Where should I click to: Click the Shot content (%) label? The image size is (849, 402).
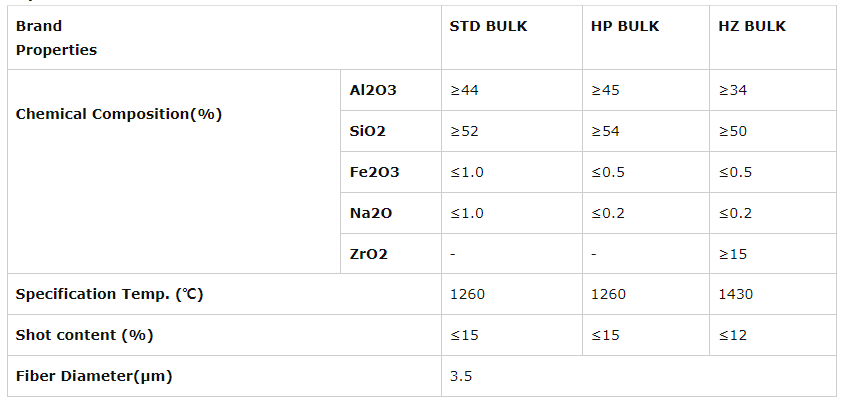(x=85, y=335)
